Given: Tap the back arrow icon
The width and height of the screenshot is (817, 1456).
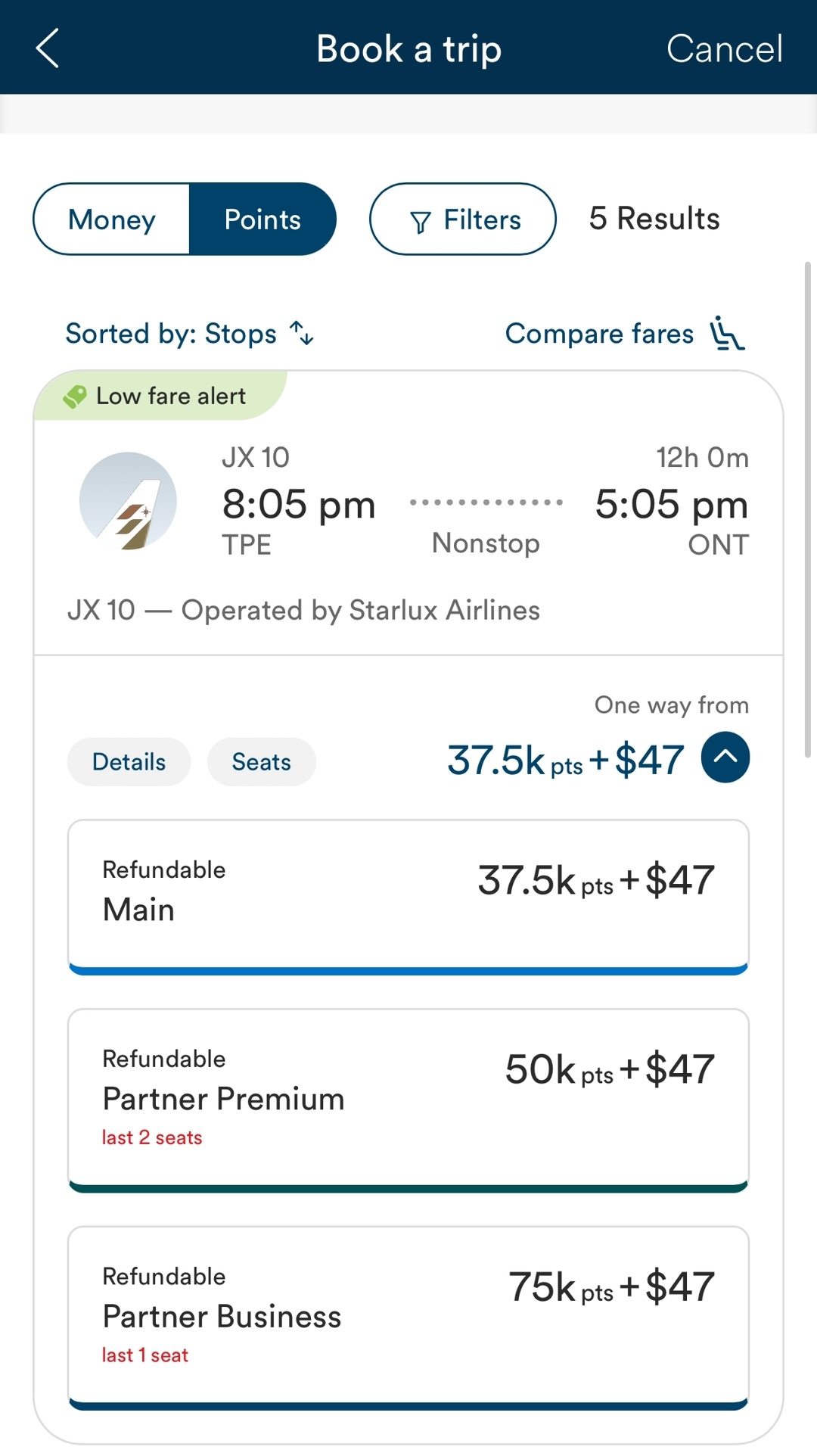Looking at the screenshot, I should click(x=47, y=48).
